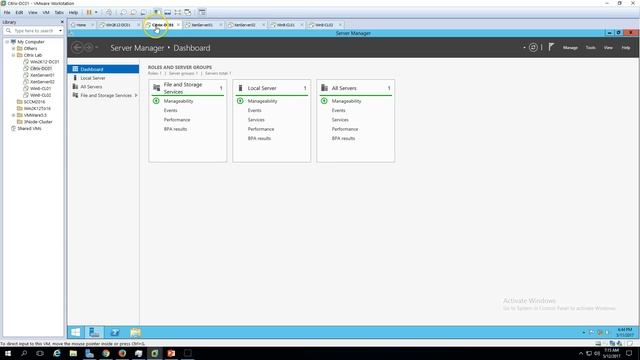Click Server Manager icon on guest taskbar
The image size is (640, 360).
94,332
